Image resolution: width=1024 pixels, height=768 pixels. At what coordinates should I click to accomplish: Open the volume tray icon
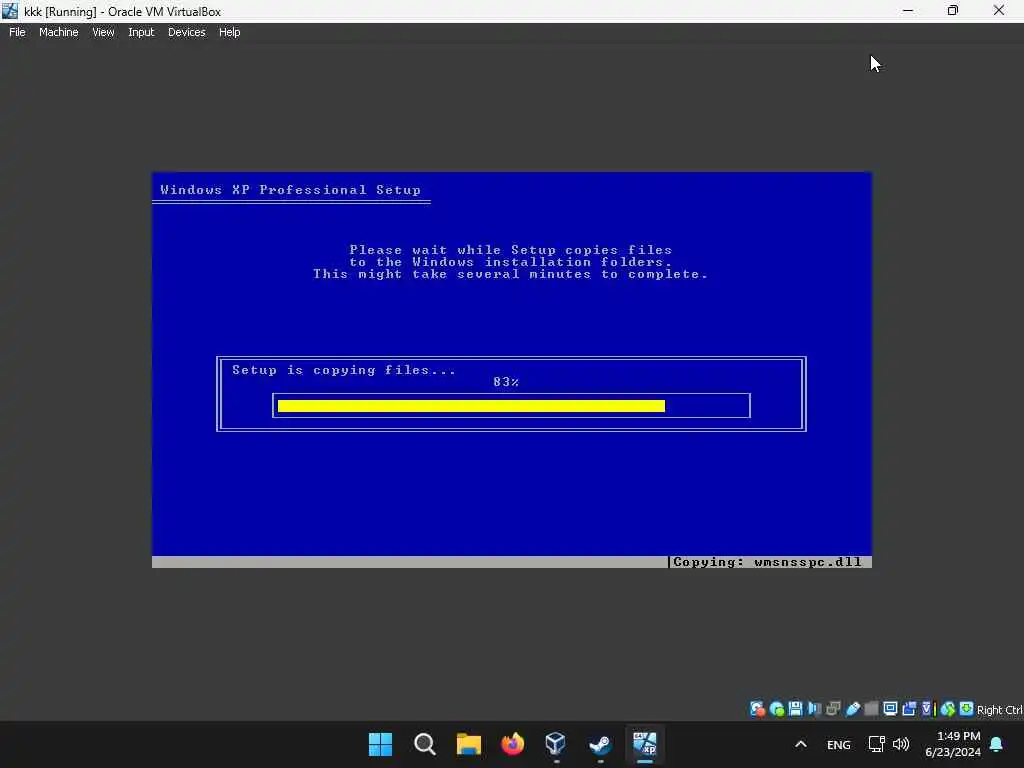[x=901, y=744]
